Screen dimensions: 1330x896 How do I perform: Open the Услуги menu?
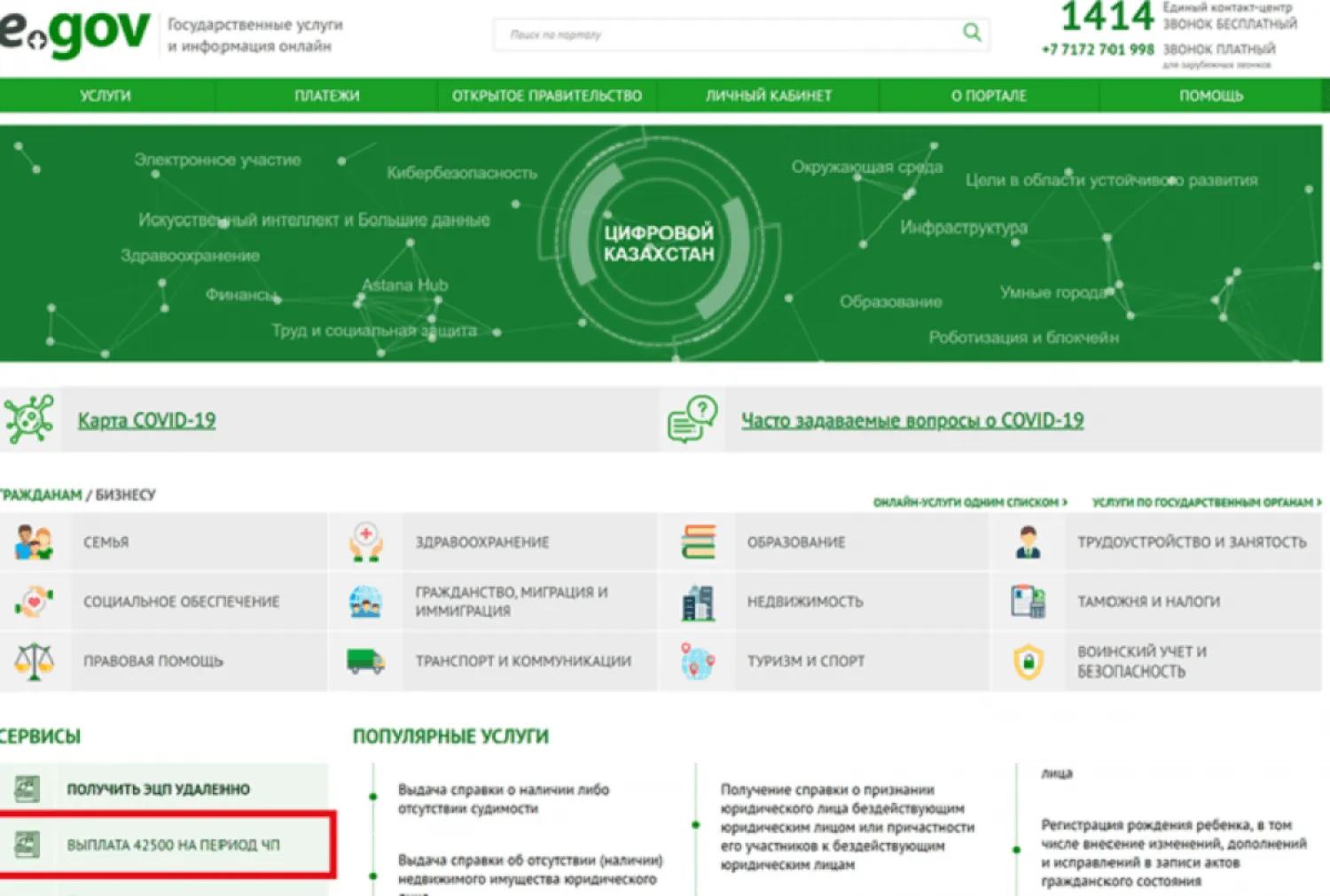[106, 96]
